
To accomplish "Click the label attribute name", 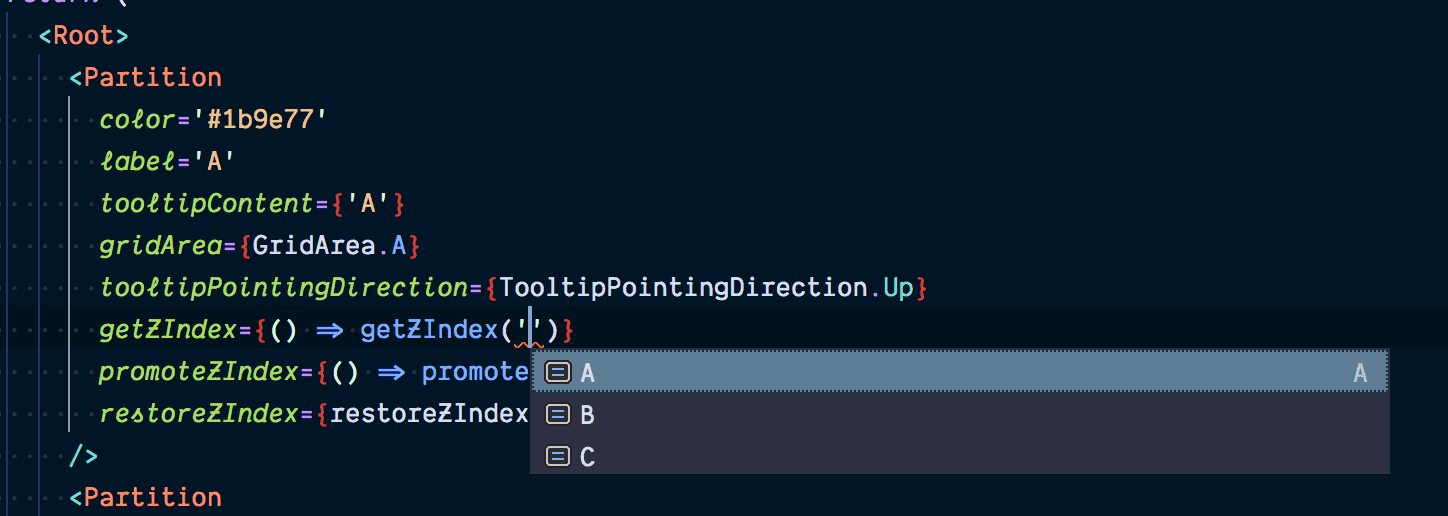I will pos(138,162).
